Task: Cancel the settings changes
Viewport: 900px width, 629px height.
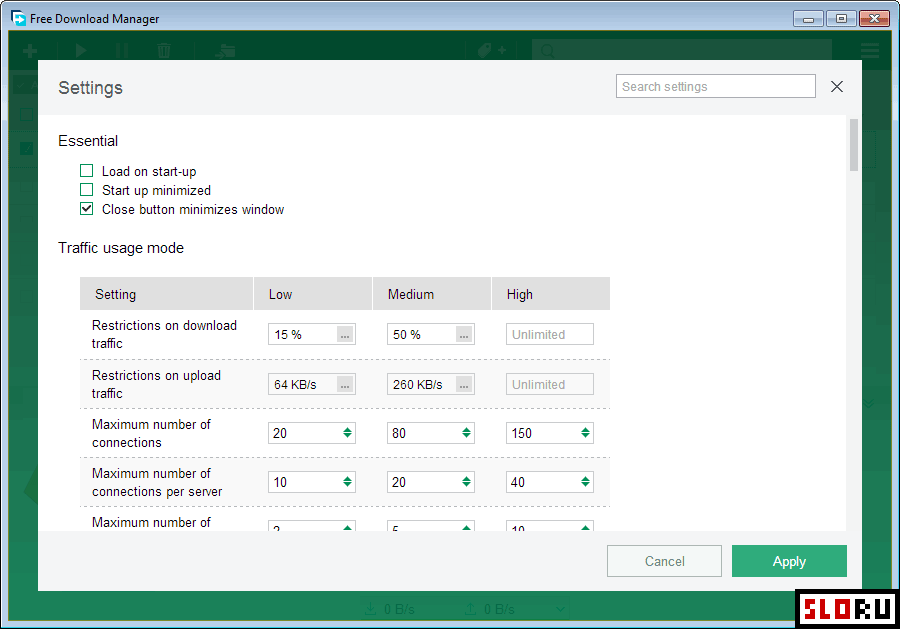Action: (x=664, y=561)
